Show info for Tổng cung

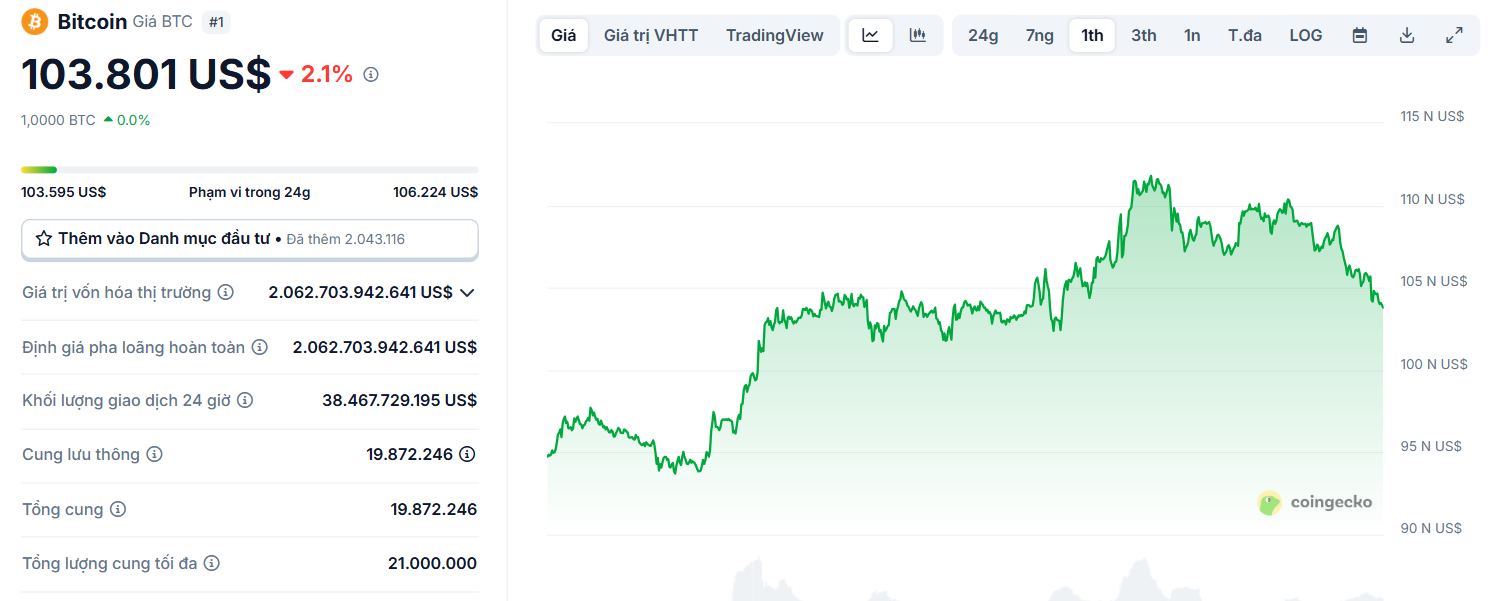(118, 509)
